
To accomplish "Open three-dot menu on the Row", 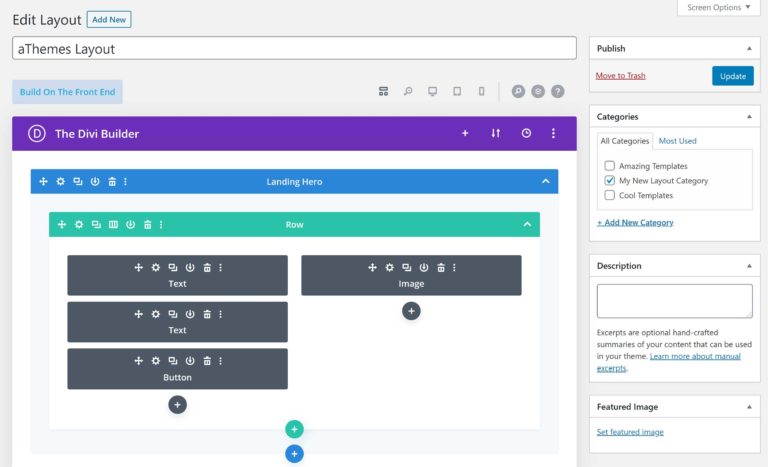I will point(161,224).
